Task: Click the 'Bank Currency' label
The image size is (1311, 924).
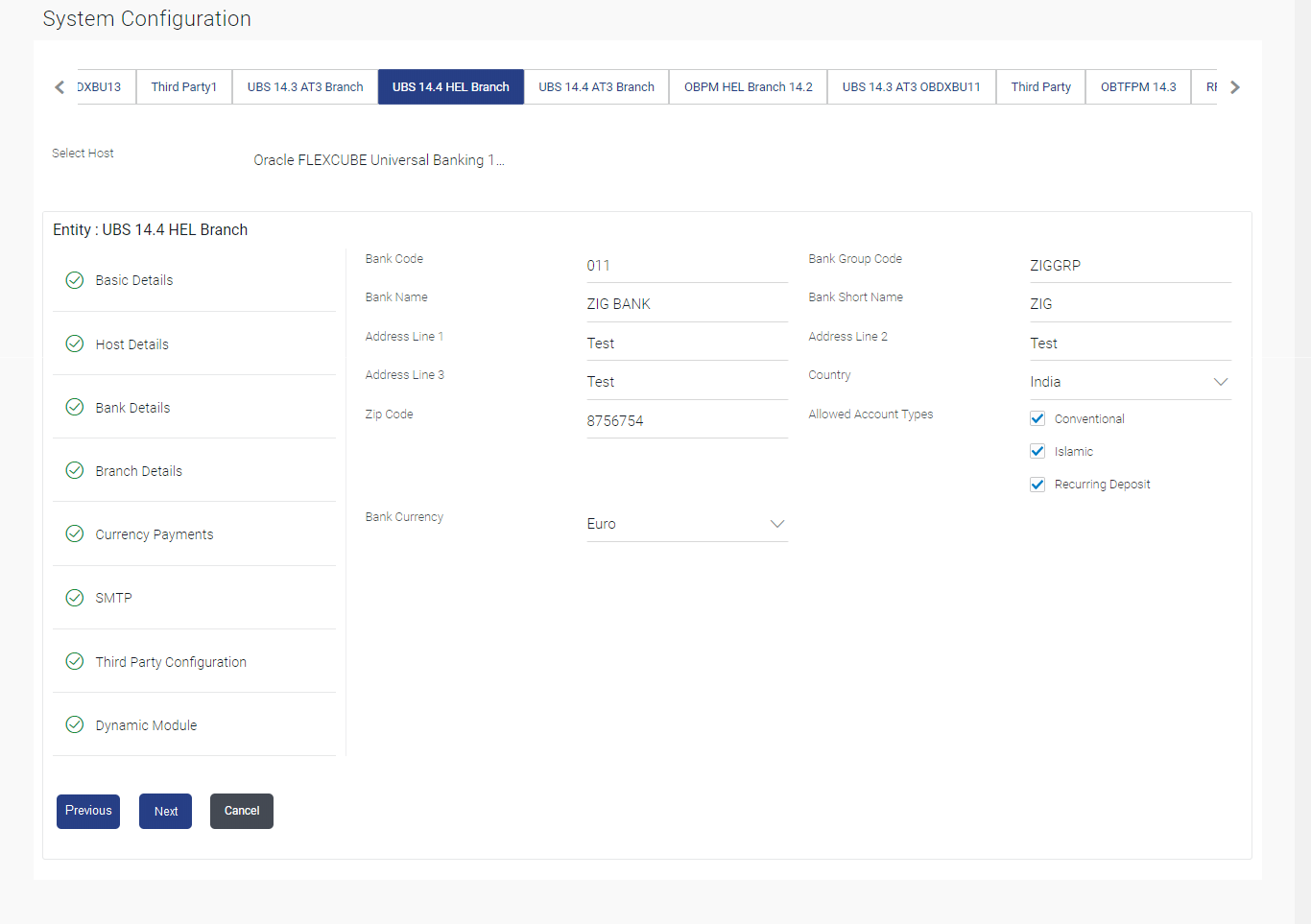Action: [404, 517]
